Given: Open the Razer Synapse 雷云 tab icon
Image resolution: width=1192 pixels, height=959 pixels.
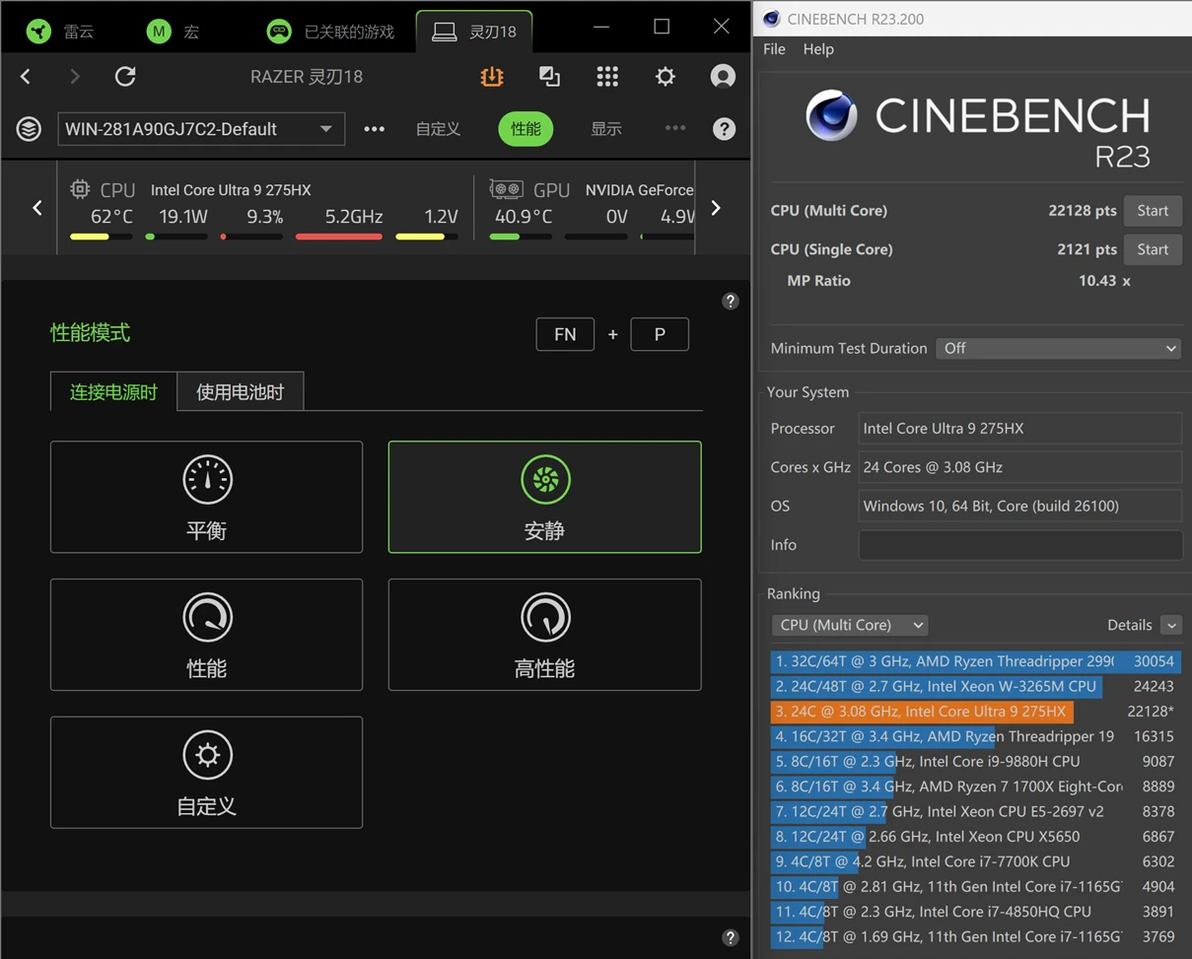Looking at the screenshot, I should (x=39, y=31).
